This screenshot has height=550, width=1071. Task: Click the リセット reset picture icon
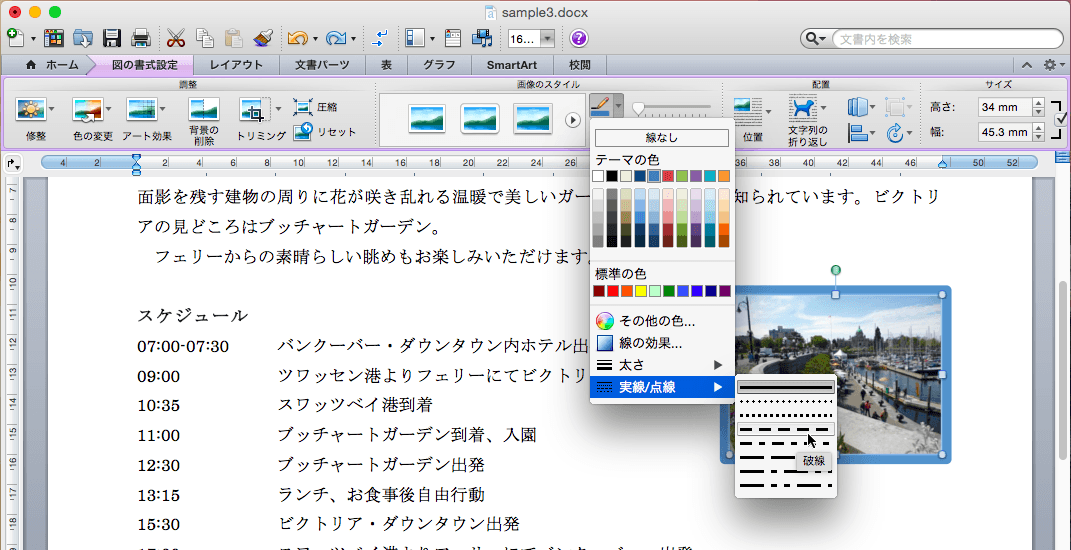tap(304, 132)
